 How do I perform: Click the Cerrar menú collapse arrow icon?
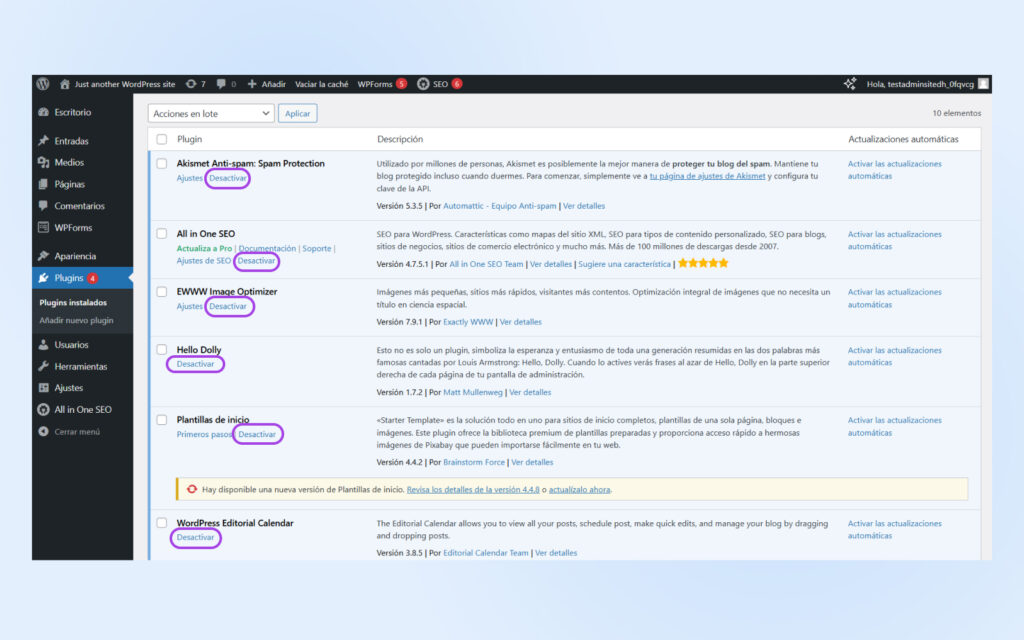(x=43, y=431)
